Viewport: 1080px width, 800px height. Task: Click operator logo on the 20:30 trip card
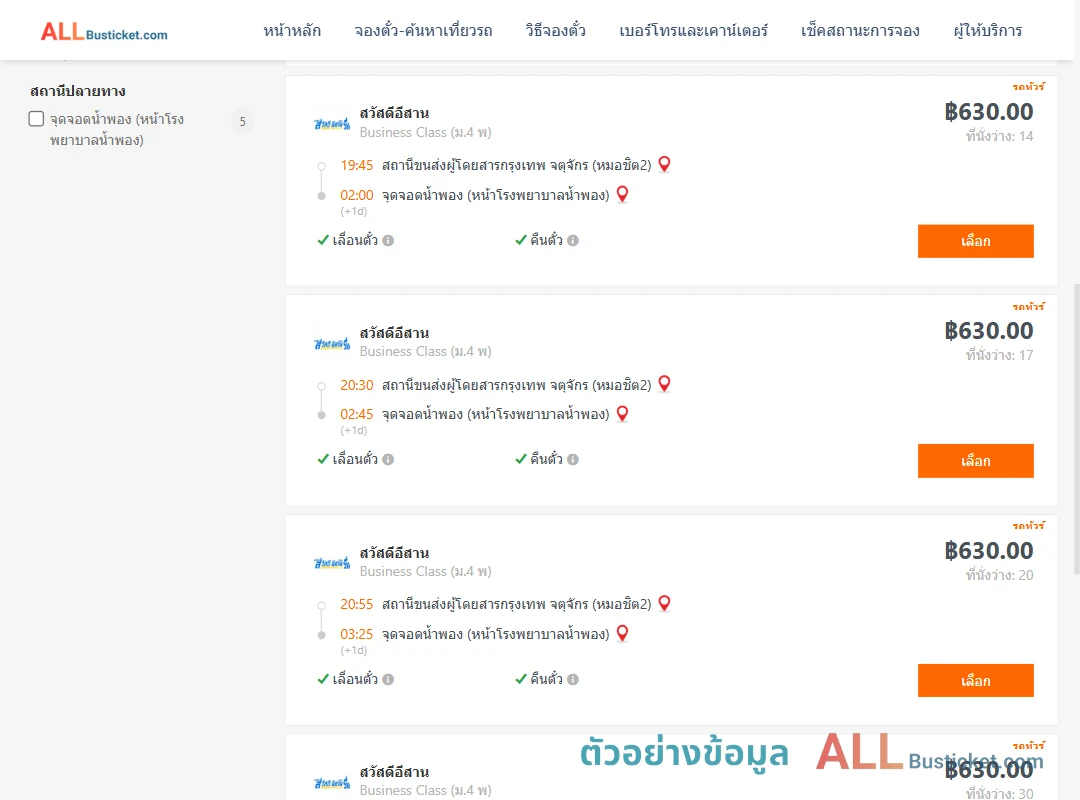(332, 343)
